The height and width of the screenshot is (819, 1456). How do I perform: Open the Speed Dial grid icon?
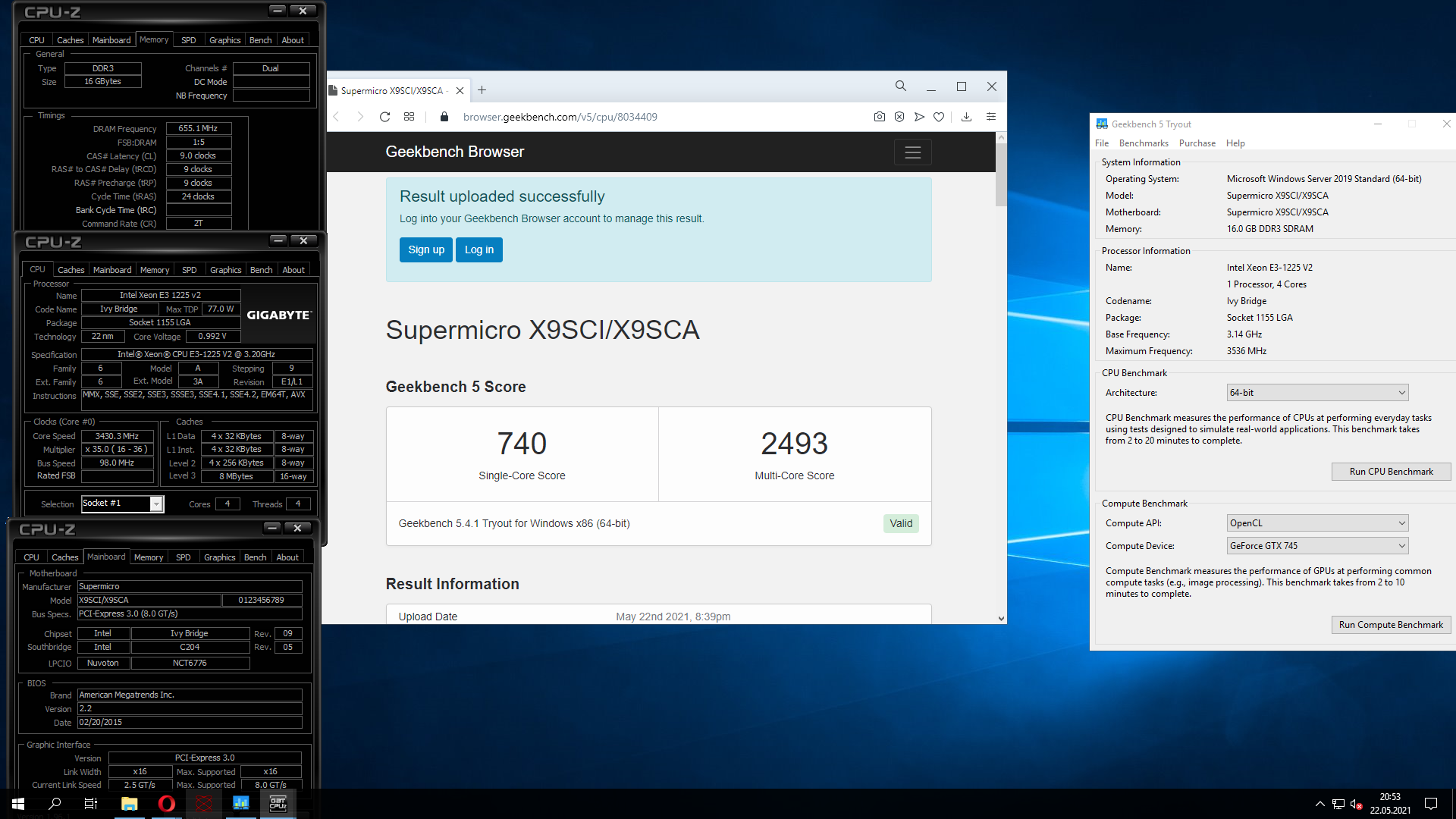point(409,117)
